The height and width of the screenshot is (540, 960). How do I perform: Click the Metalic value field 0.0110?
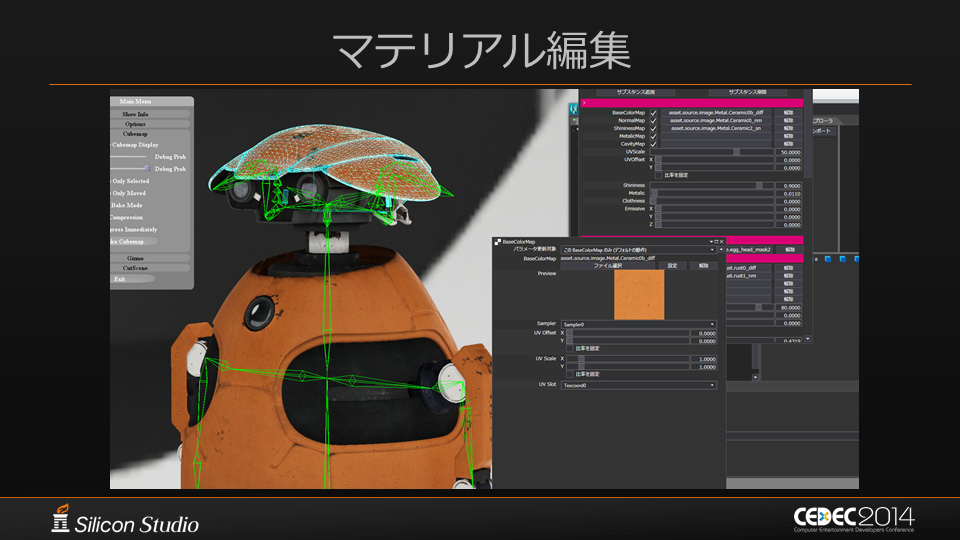[789, 193]
